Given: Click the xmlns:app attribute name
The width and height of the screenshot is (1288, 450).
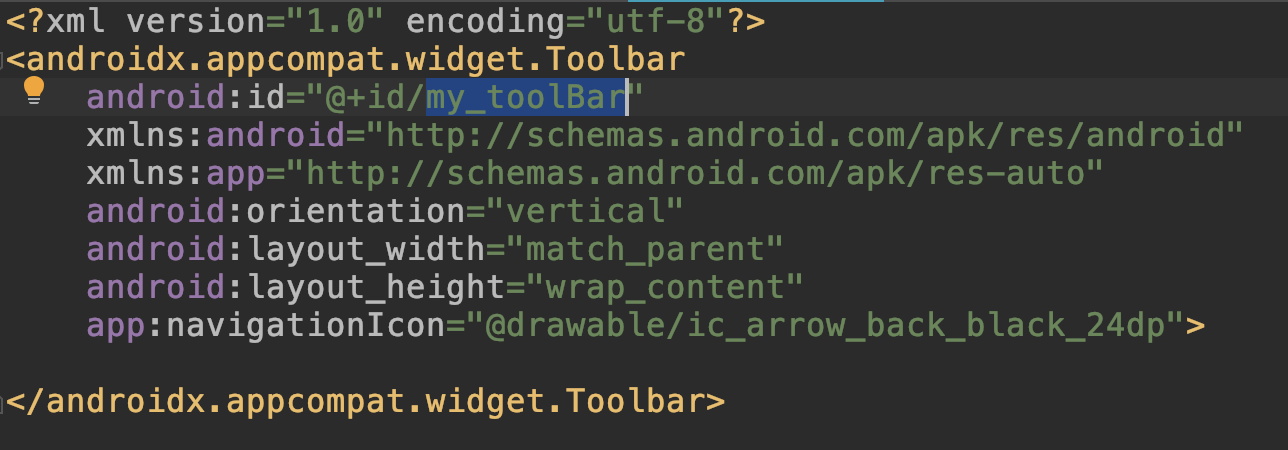Looking at the screenshot, I should coord(175,173).
